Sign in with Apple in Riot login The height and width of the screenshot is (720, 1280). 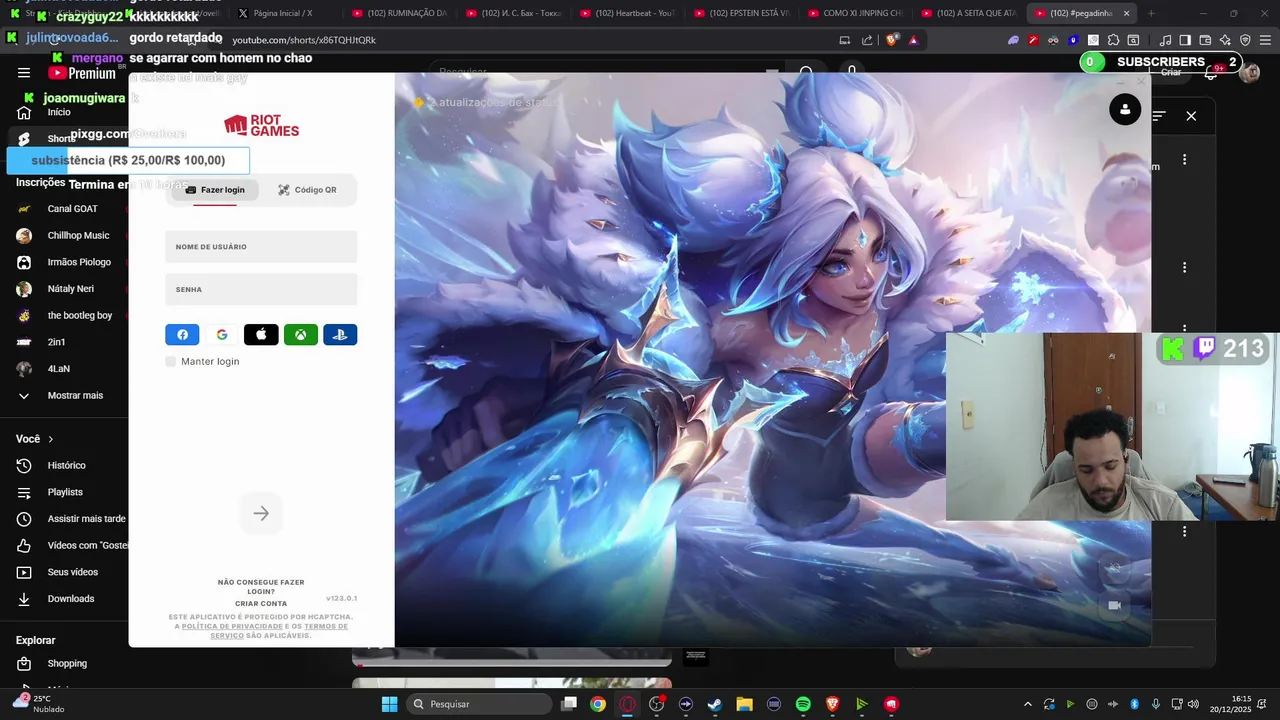pyautogui.click(x=261, y=335)
